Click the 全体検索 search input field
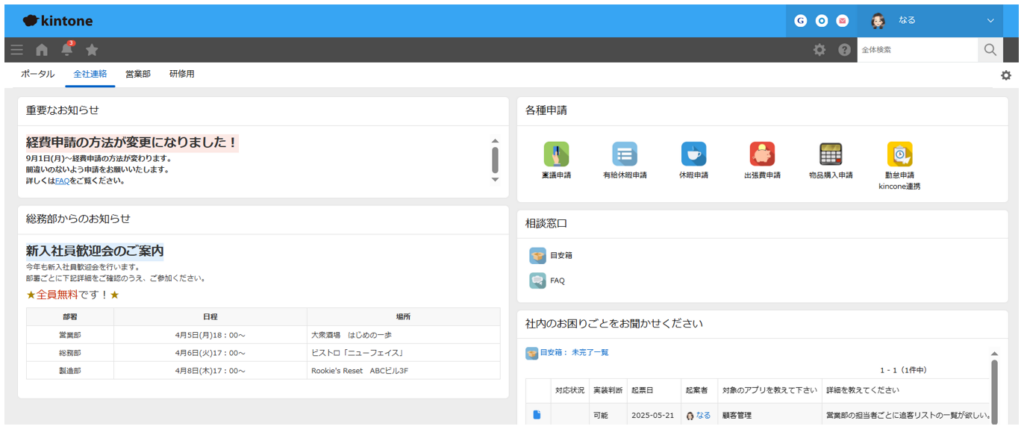 click(916, 50)
